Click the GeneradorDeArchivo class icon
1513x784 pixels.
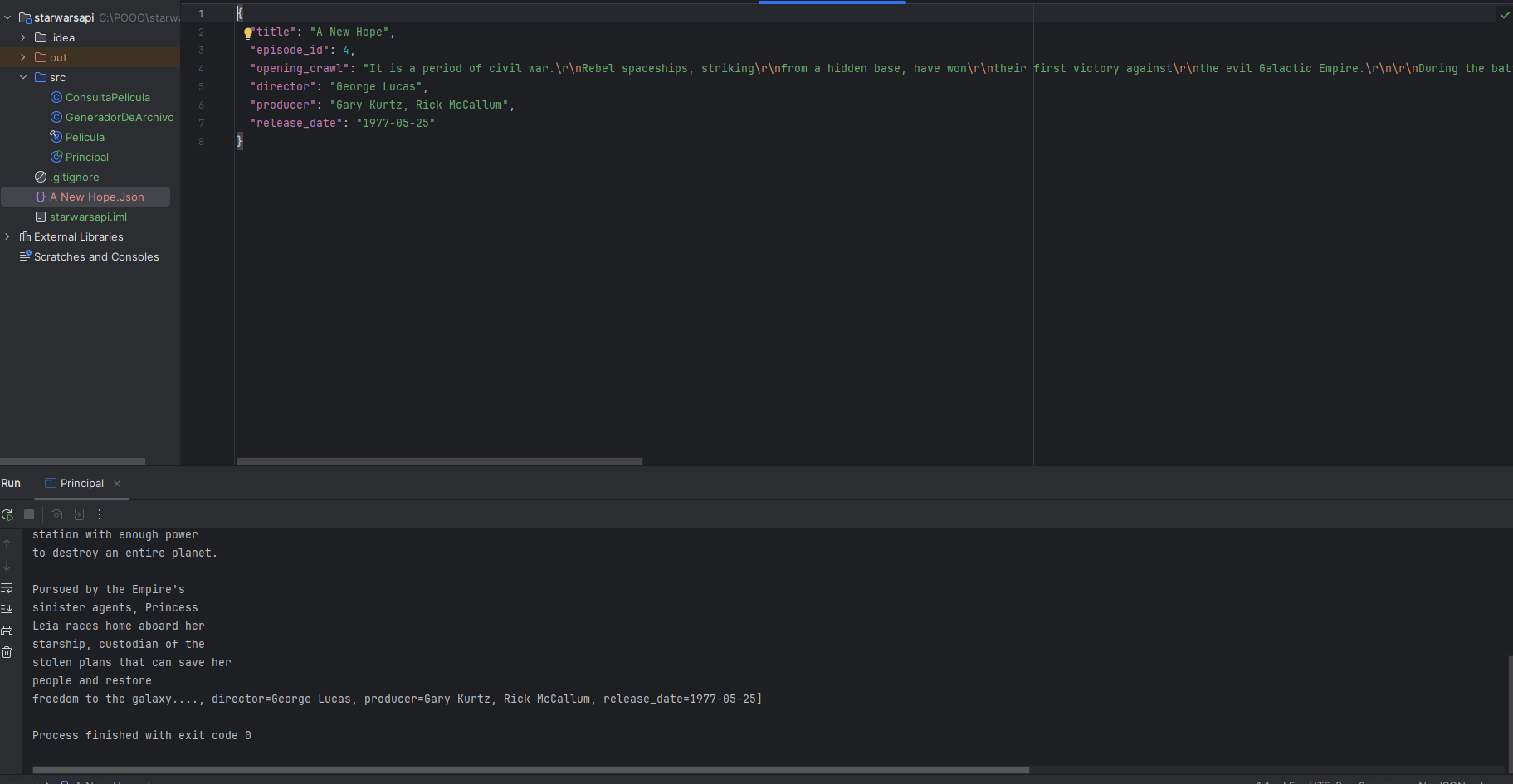click(x=56, y=117)
